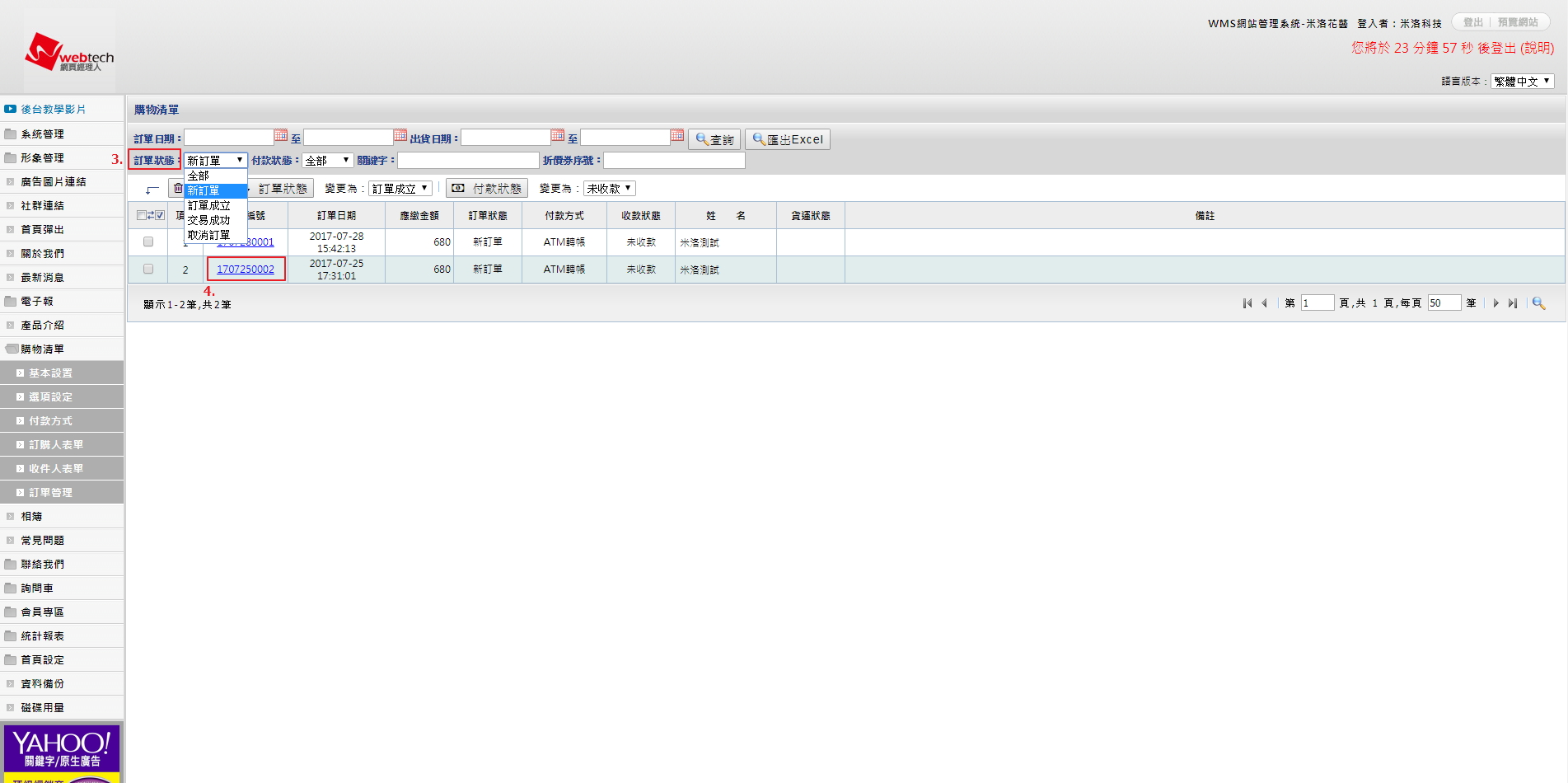
Task: Click the 匯出Excel export button
Action: click(787, 139)
